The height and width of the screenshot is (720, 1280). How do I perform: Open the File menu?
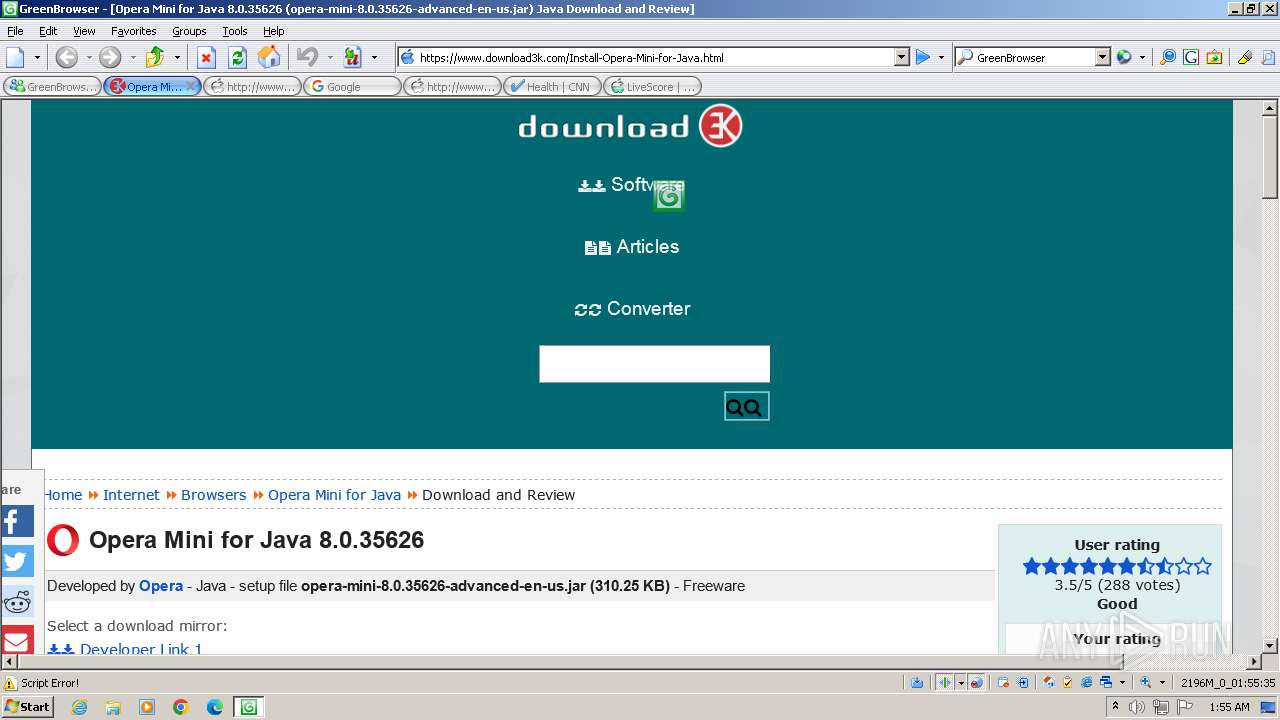click(x=15, y=31)
